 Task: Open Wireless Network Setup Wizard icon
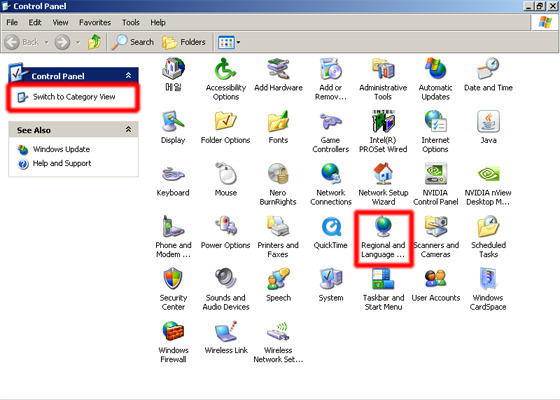[x=278, y=341]
